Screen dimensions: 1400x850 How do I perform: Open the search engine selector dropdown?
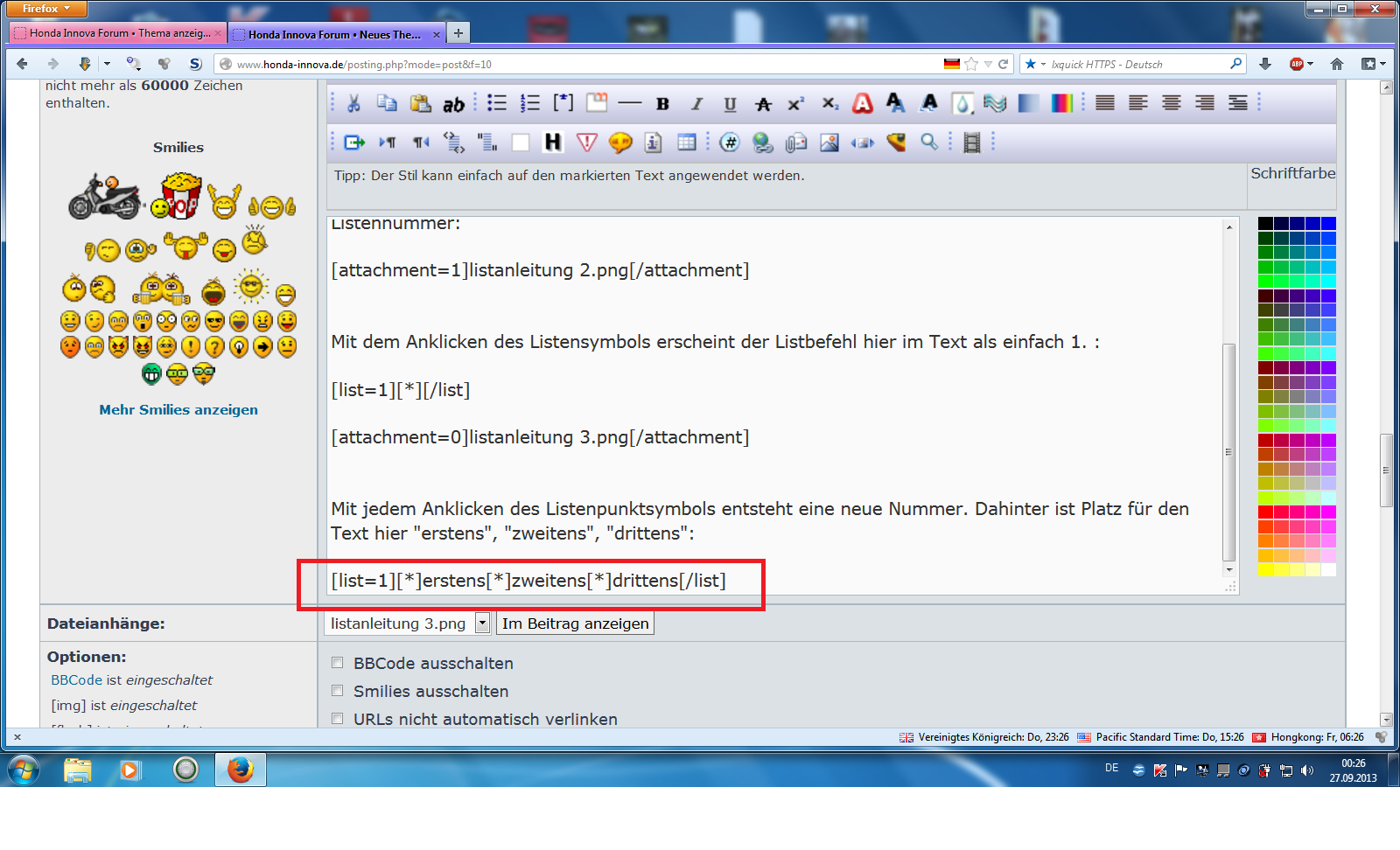(1035, 64)
